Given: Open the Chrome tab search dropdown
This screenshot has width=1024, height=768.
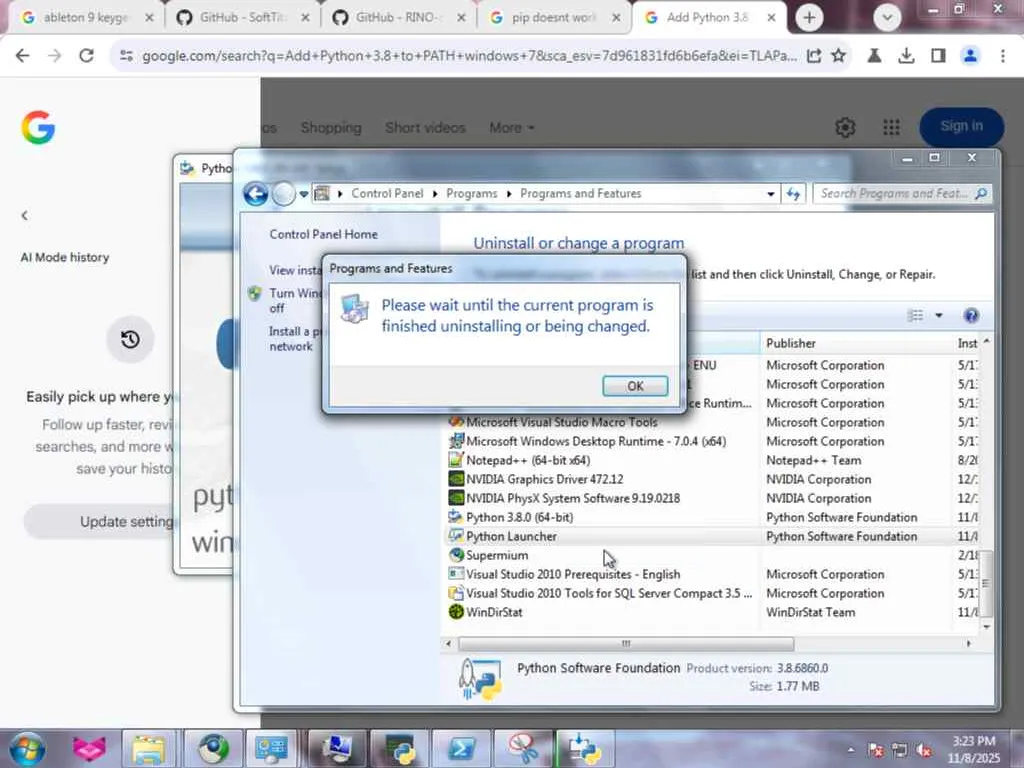Looking at the screenshot, I should (887, 18).
